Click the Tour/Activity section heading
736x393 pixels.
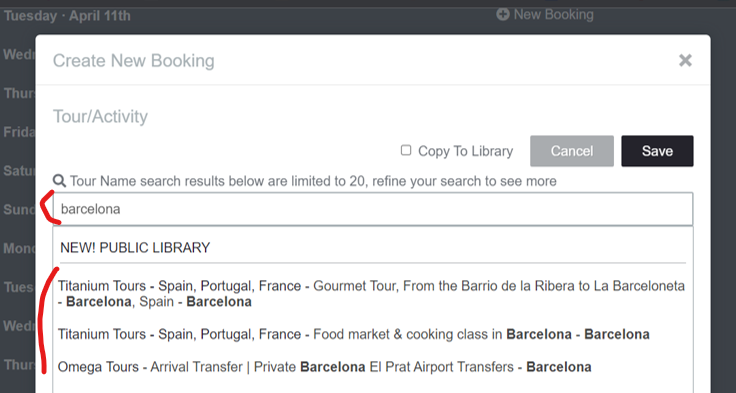point(100,116)
